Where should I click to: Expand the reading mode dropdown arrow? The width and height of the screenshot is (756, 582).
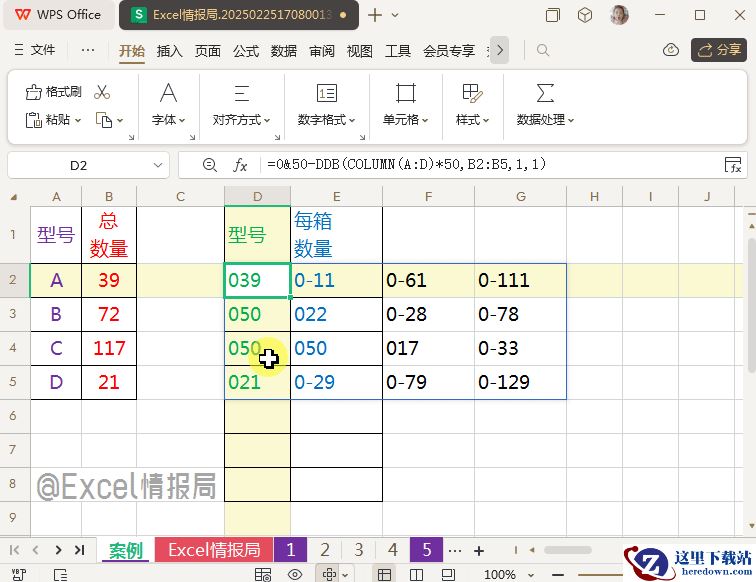coord(345,575)
